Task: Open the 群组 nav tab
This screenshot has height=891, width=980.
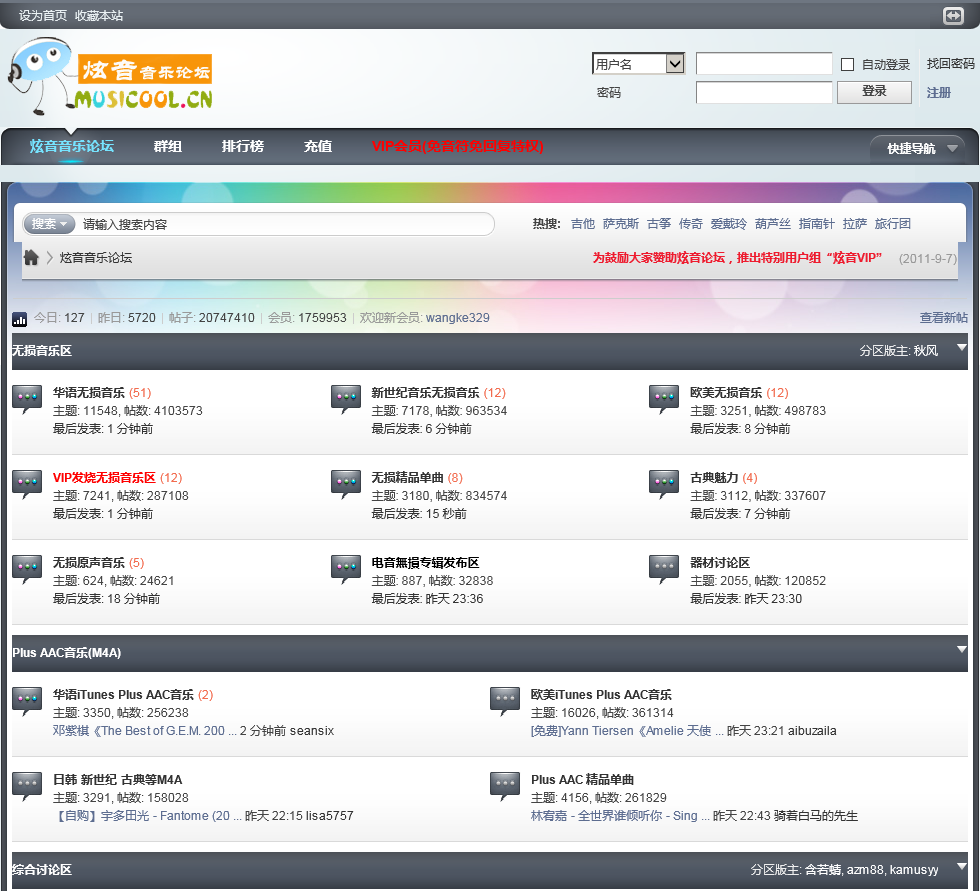Action: [x=168, y=146]
